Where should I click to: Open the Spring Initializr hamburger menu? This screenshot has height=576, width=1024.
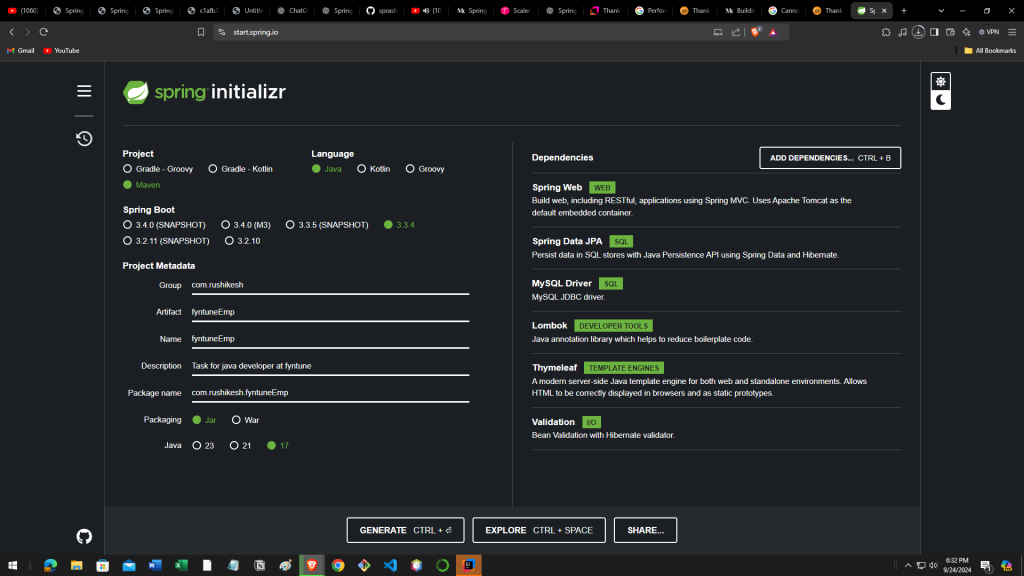[84, 91]
